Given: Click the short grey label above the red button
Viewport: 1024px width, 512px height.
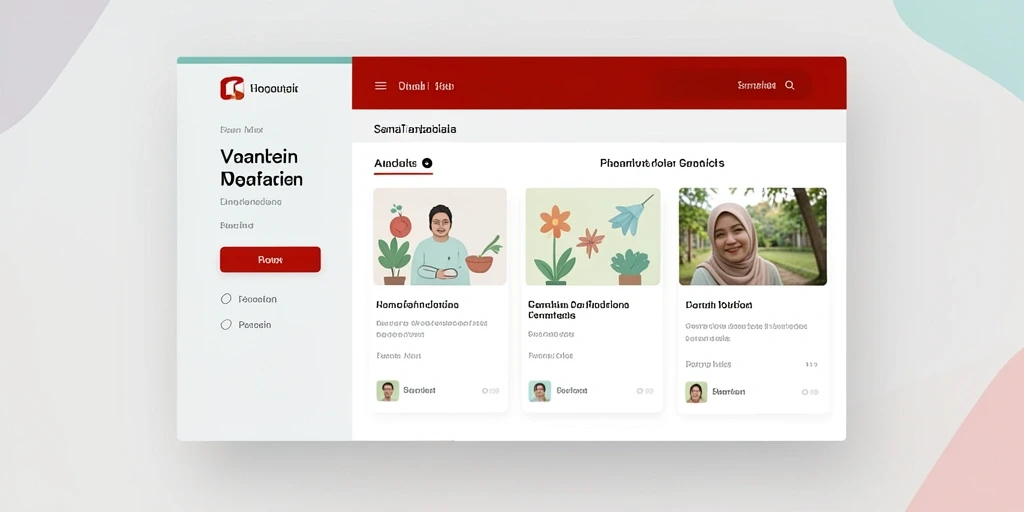Looking at the screenshot, I should point(236,225).
